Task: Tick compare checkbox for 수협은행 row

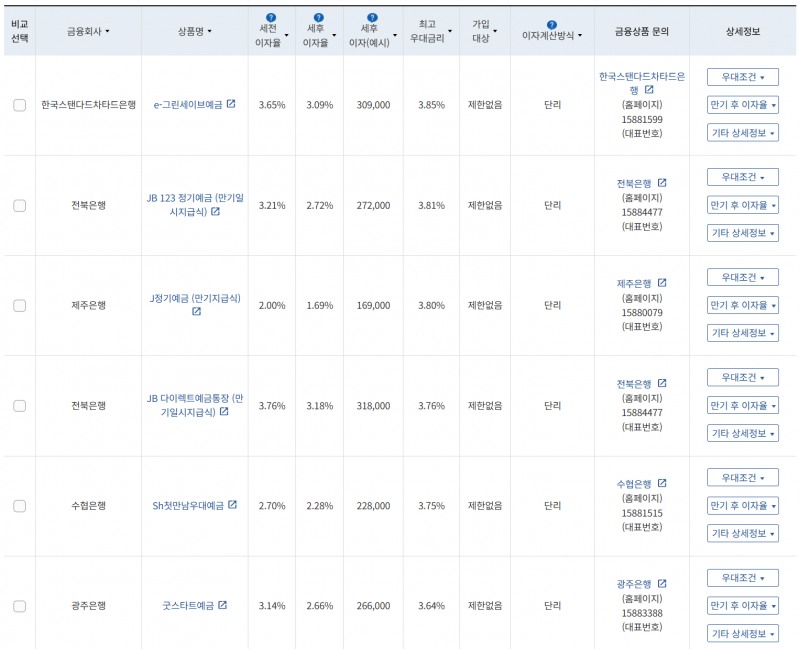Action: pyautogui.click(x=19, y=506)
